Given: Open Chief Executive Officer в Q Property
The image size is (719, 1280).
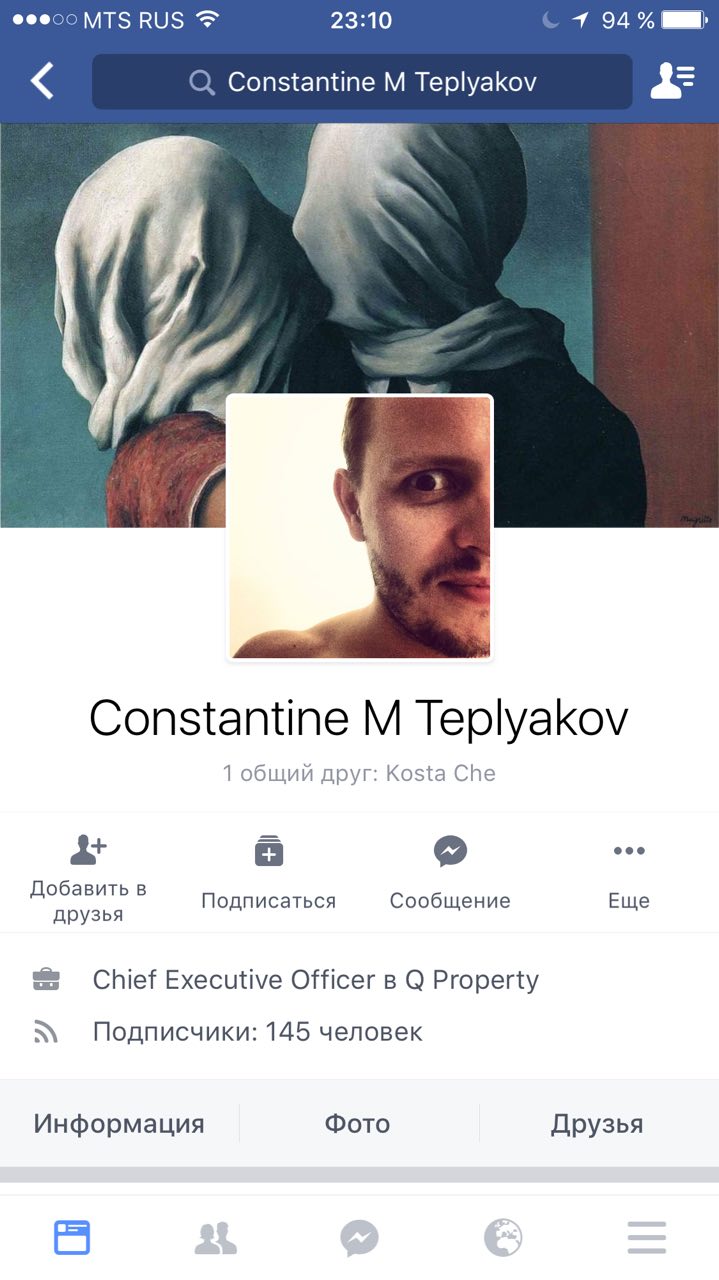Looking at the screenshot, I should click(x=316, y=980).
